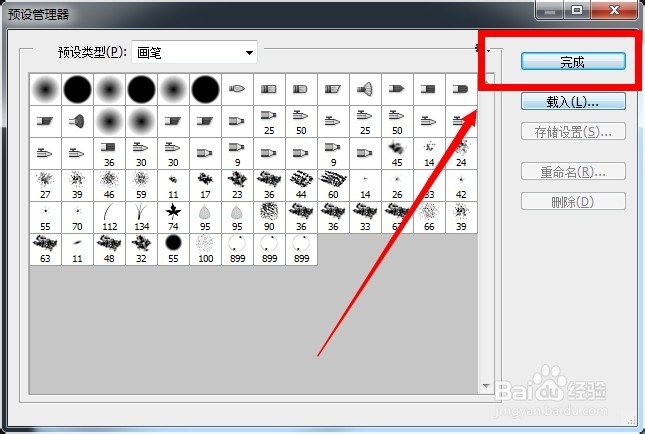Select the square tip brush 36 in third row
Viewport: 645px width, 434px height.
point(109,153)
